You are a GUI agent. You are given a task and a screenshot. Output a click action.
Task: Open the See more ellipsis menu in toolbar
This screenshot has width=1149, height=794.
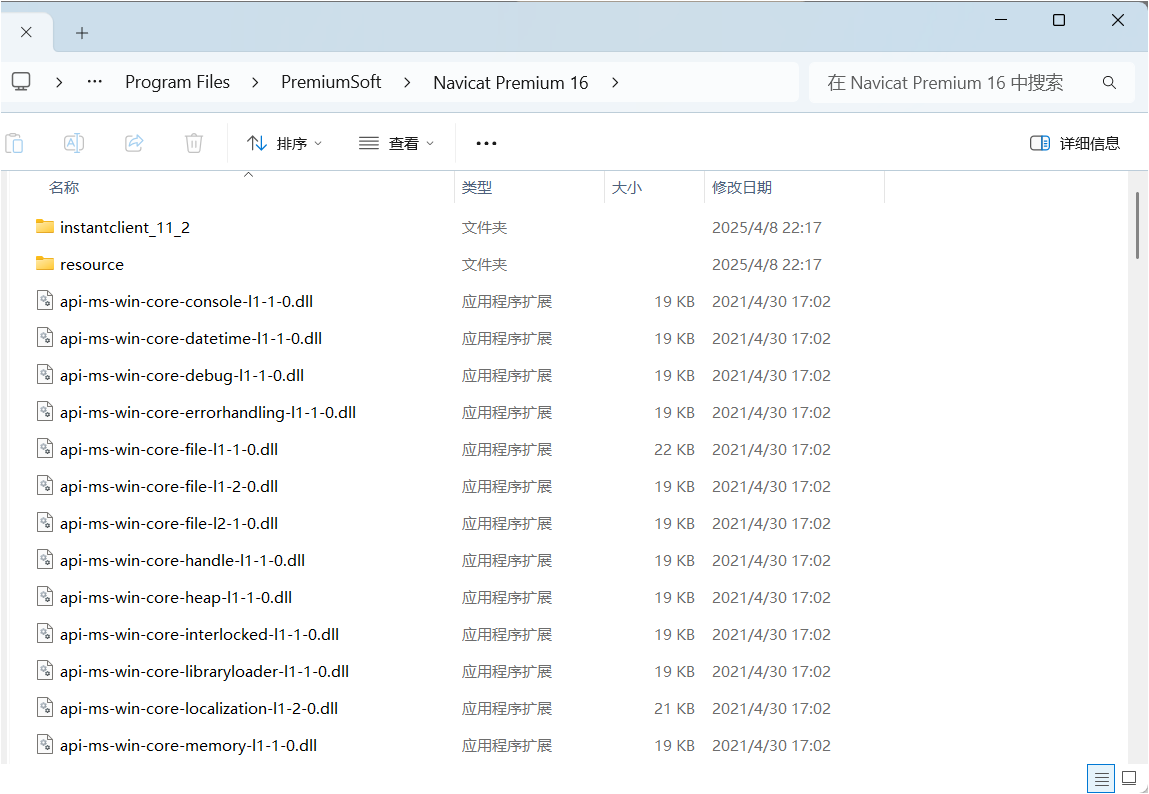click(x=487, y=144)
